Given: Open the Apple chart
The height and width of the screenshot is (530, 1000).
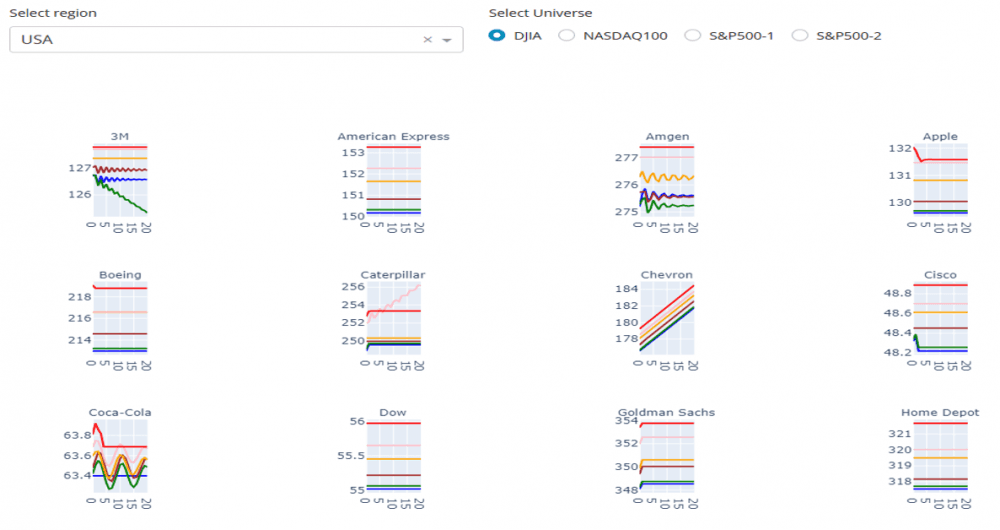Looking at the screenshot, I should [x=941, y=180].
